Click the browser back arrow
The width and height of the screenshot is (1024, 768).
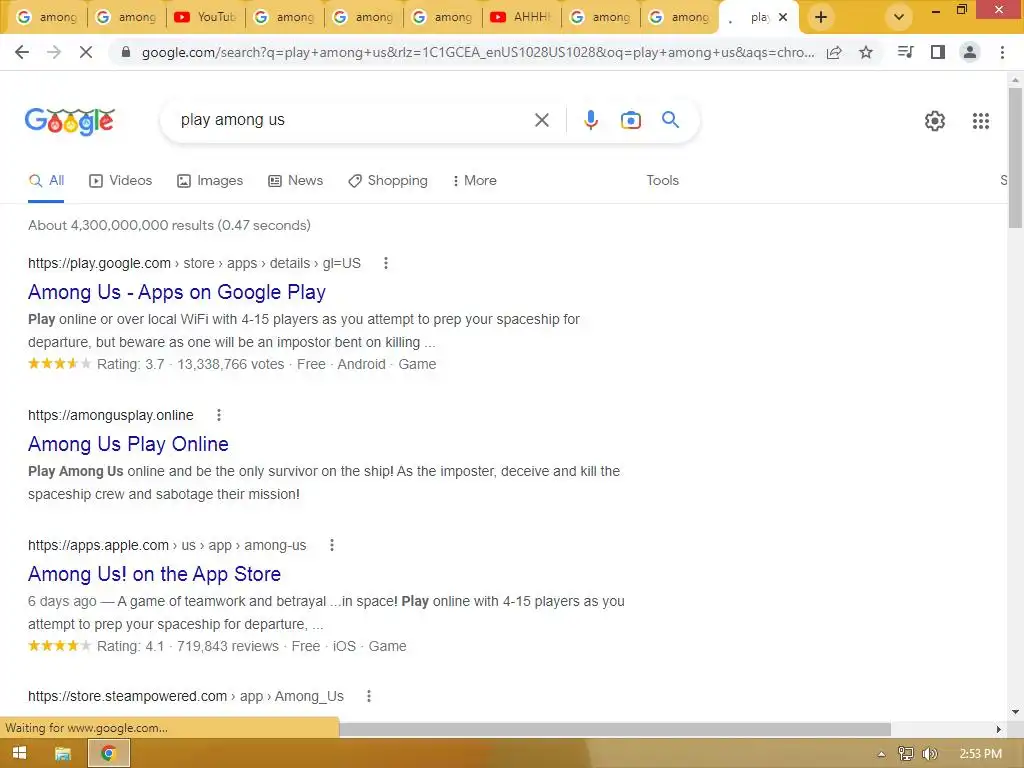22,52
